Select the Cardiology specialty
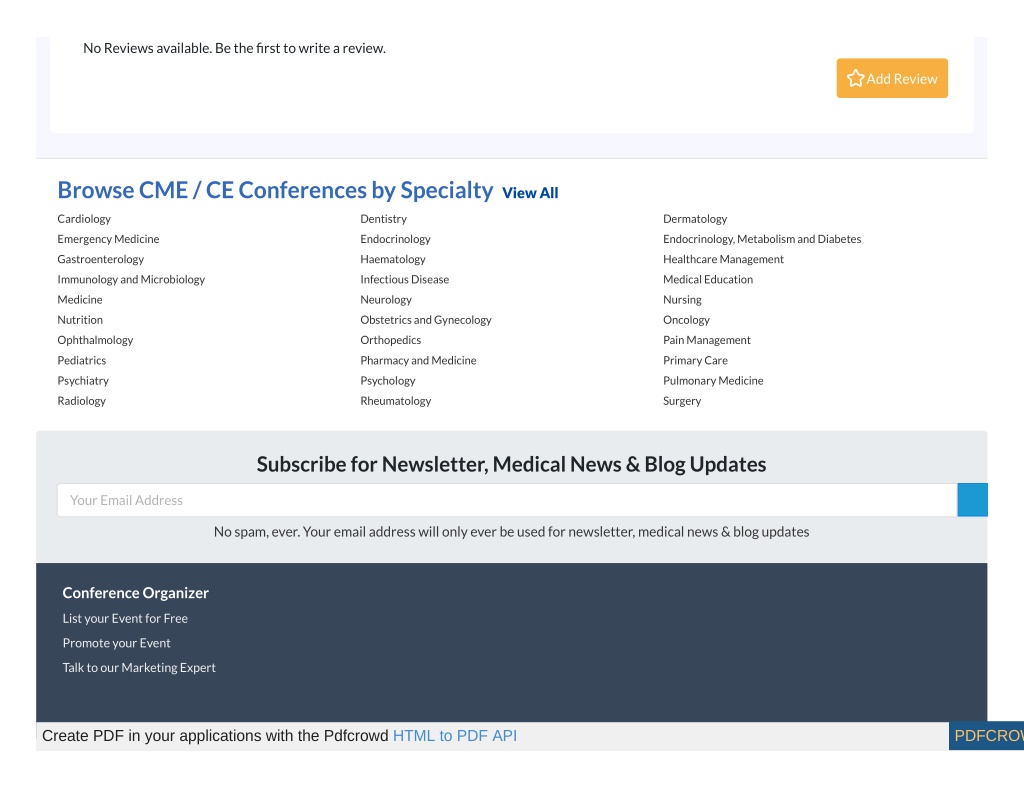1024x791 pixels. [84, 219]
